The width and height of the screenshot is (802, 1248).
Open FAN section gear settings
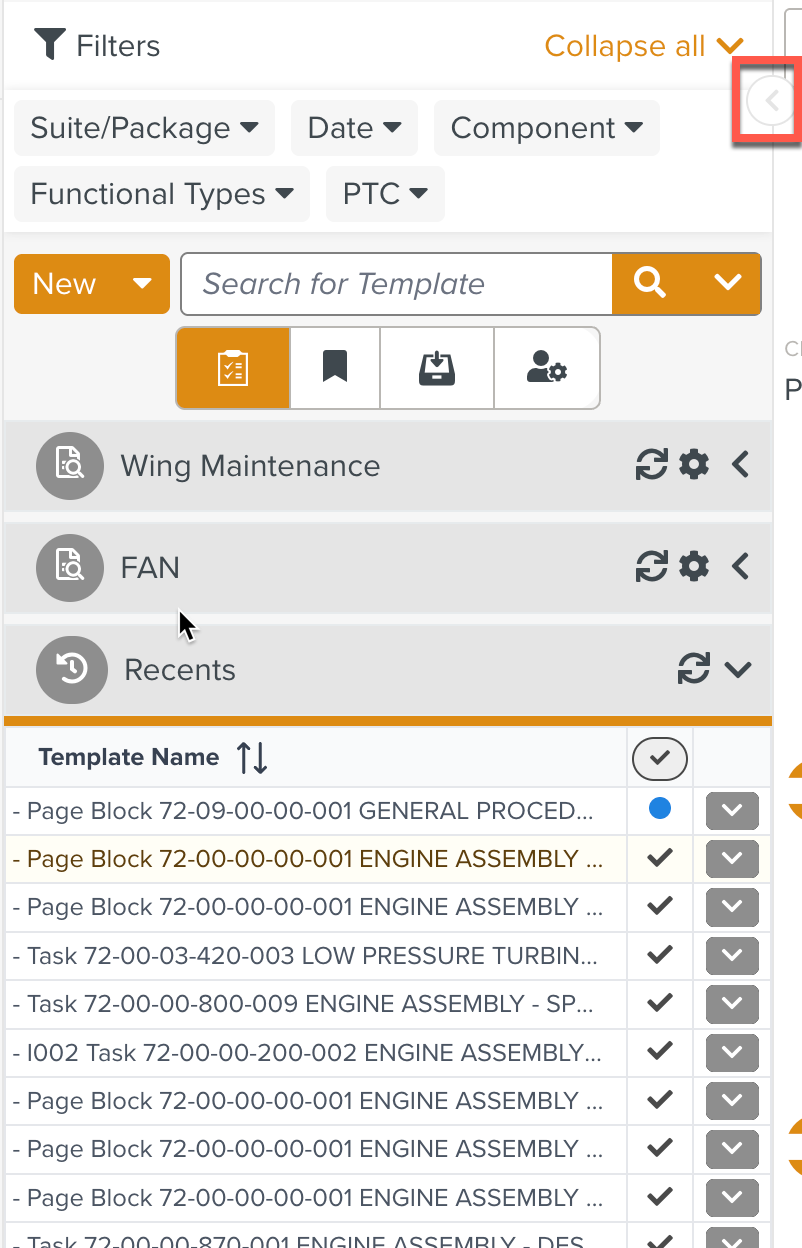pyautogui.click(x=694, y=567)
